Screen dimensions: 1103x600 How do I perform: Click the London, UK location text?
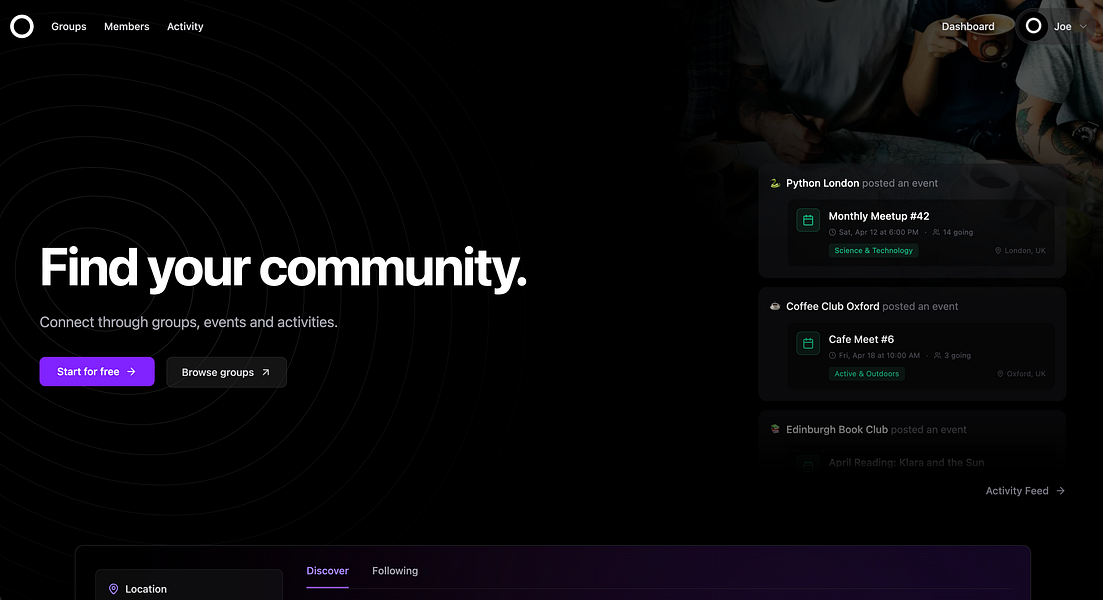tap(1025, 250)
